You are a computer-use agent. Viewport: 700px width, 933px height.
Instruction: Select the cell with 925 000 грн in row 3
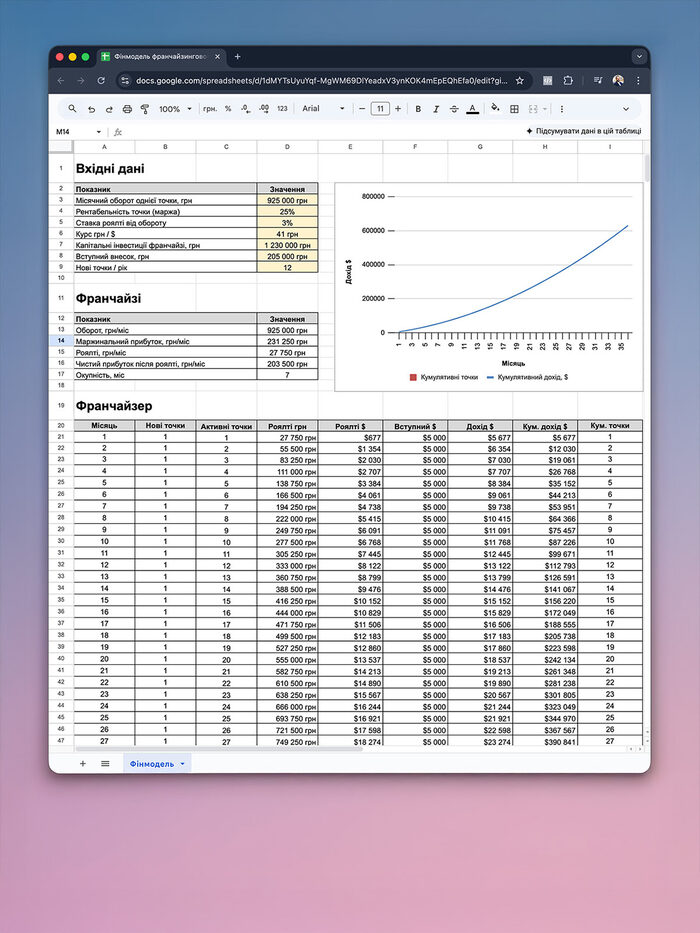tap(288, 201)
